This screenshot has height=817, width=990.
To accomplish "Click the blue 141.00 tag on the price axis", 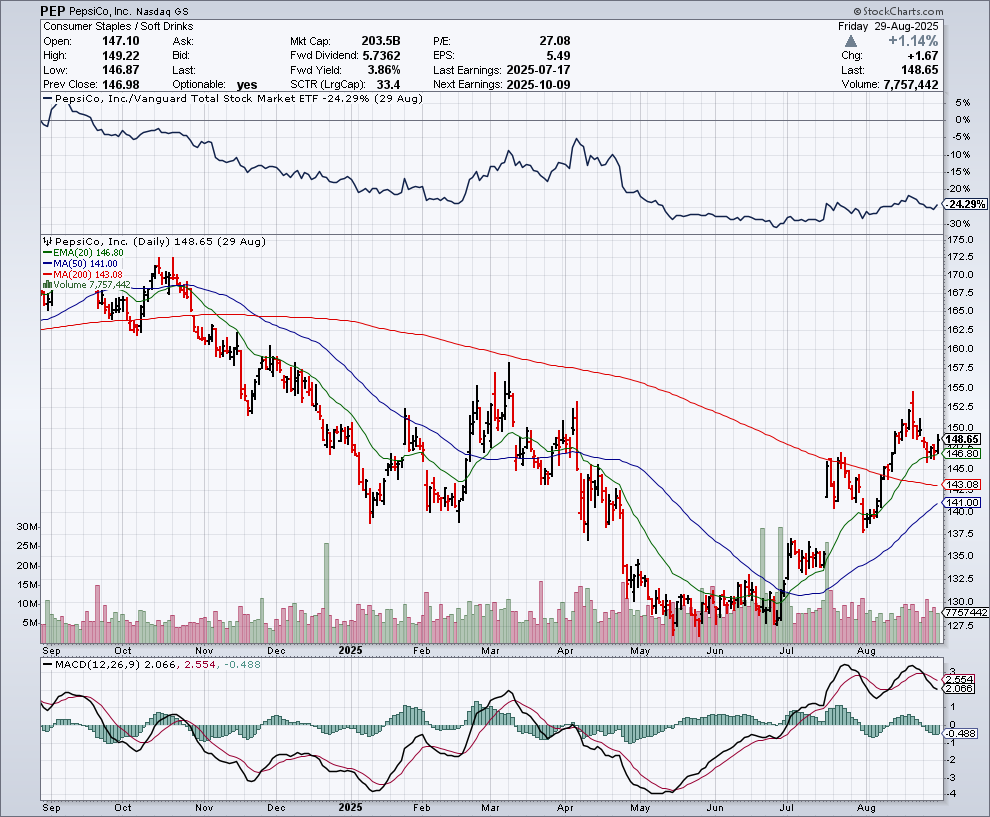I will coord(963,503).
